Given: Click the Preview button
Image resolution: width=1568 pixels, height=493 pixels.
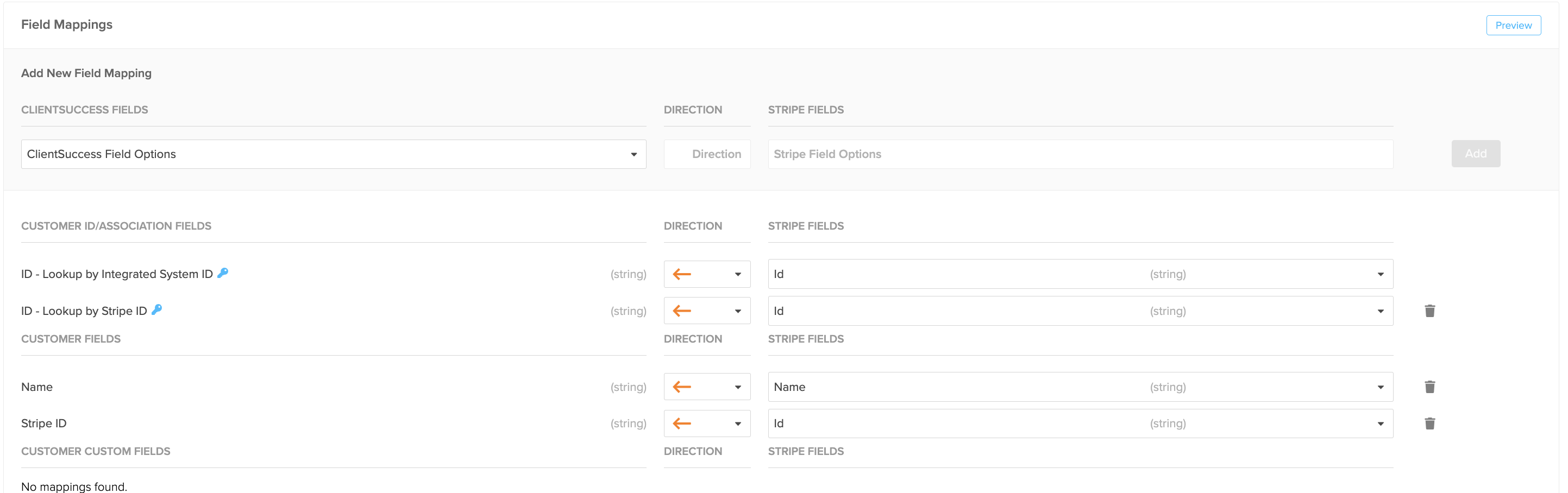Looking at the screenshot, I should 1513,26.
